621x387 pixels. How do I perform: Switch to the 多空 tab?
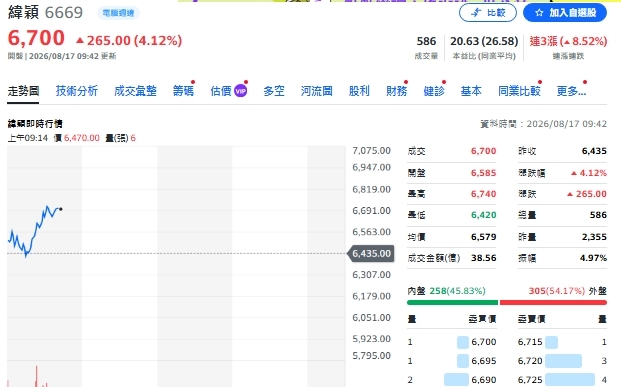pos(274,91)
